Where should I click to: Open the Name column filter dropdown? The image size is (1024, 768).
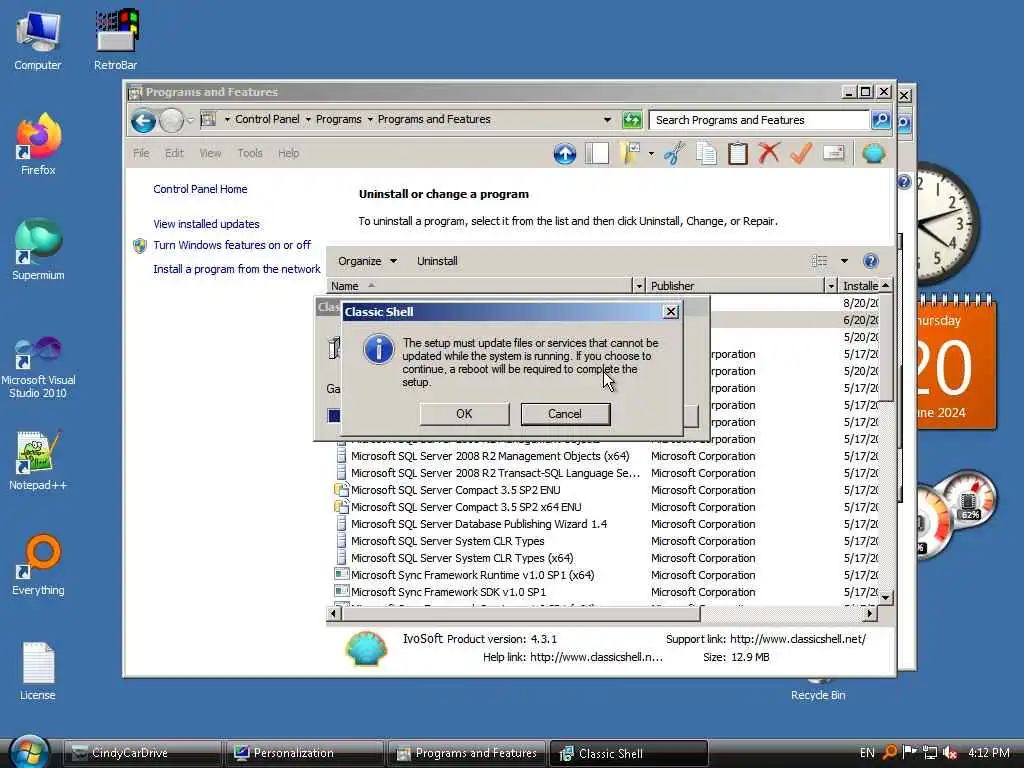[639, 286]
